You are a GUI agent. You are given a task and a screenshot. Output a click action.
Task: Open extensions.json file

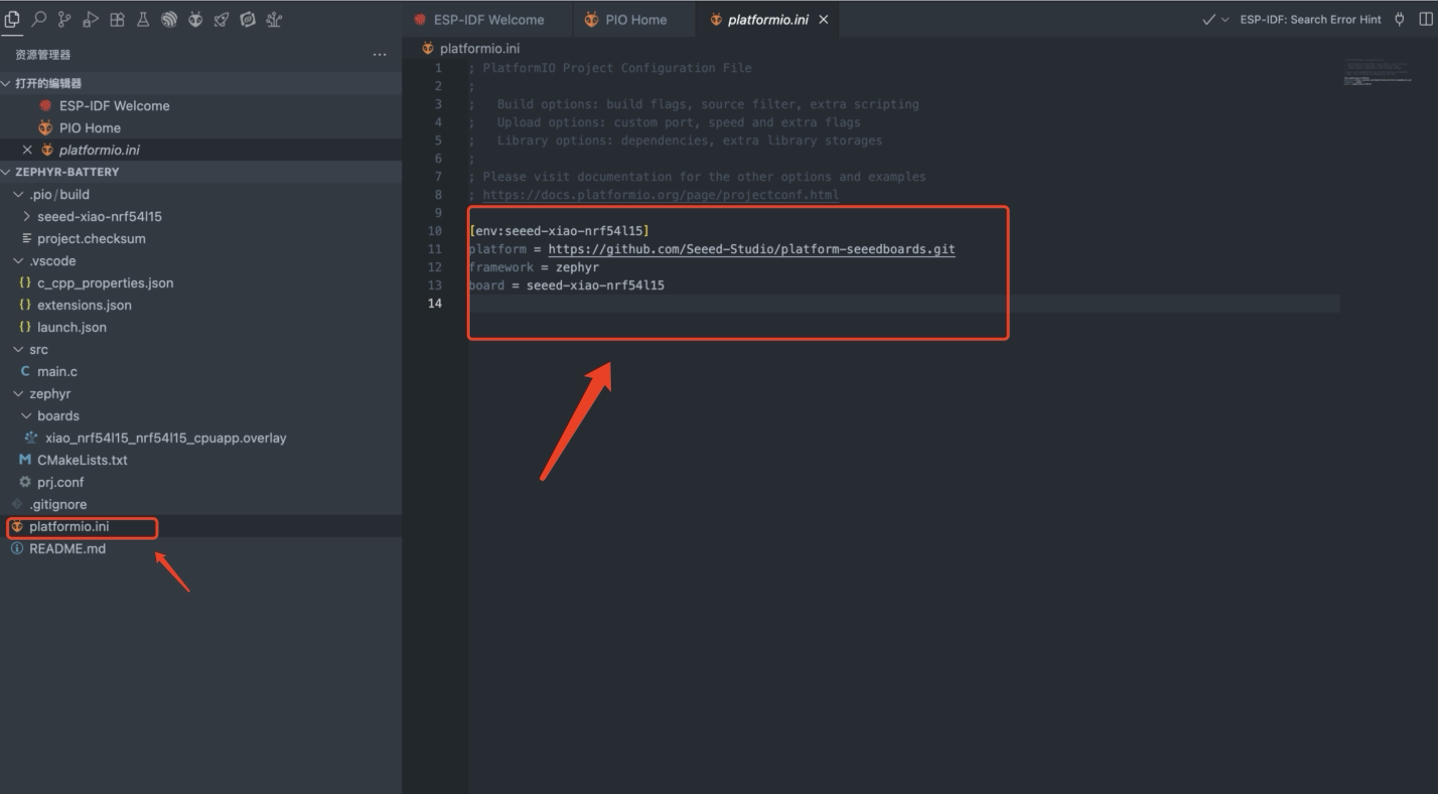coord(200,305)
